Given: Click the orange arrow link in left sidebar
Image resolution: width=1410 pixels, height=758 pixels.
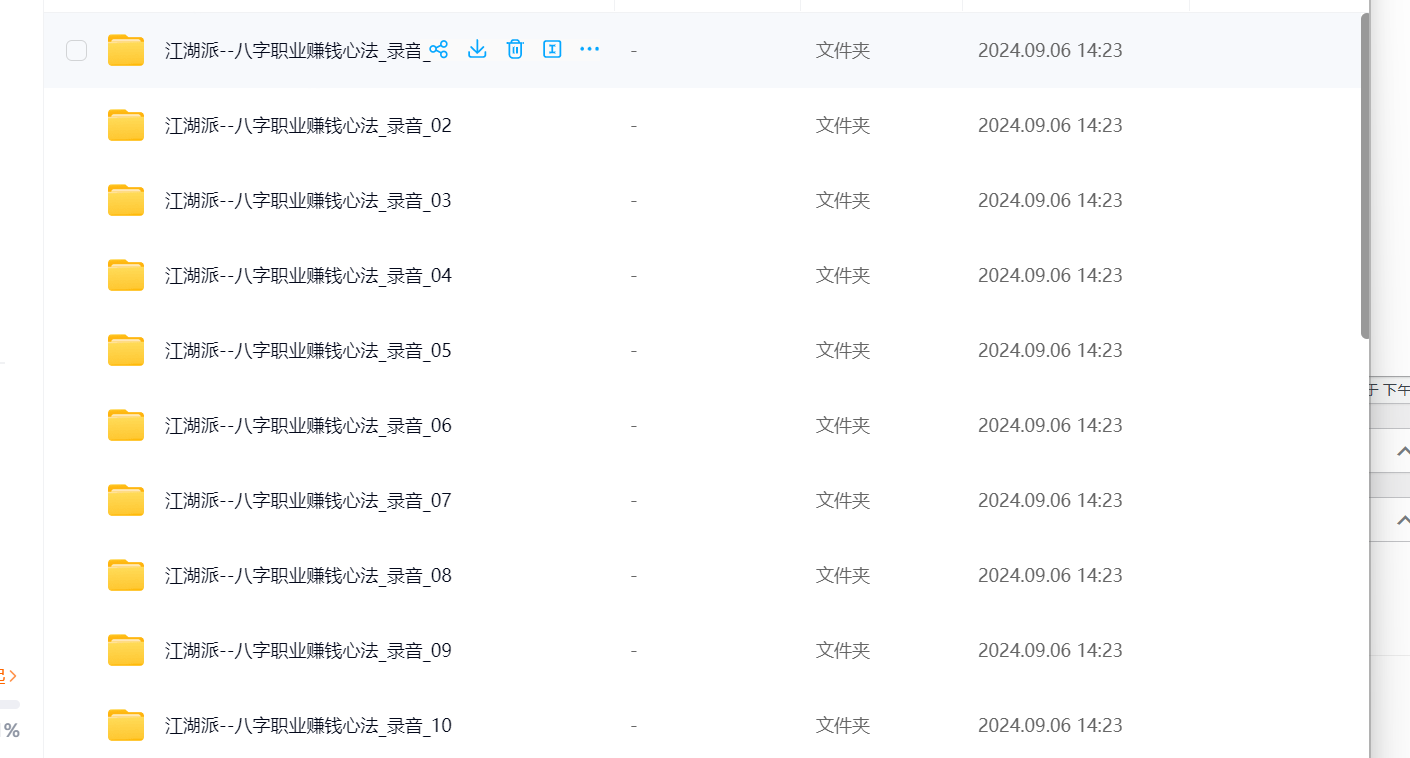Looking at the screenshot, I should 10,676.
